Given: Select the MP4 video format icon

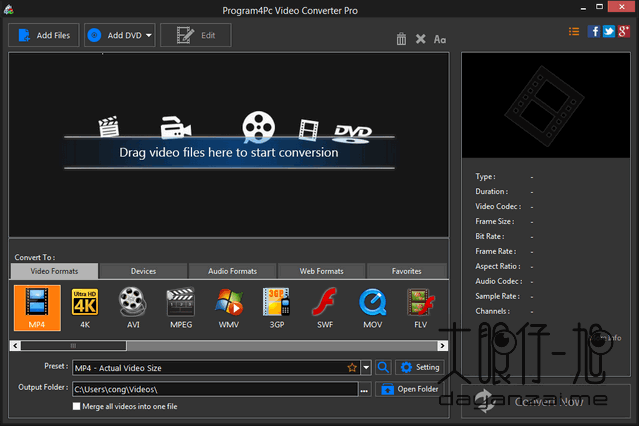Looking at the screenshot, I should pyautogui.click(x=37, y=308).
